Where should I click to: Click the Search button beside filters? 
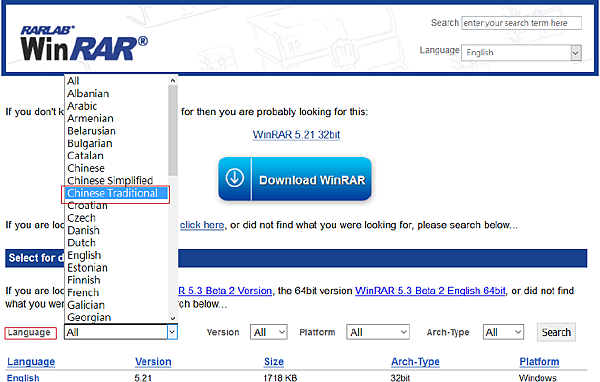click(556, 332)
